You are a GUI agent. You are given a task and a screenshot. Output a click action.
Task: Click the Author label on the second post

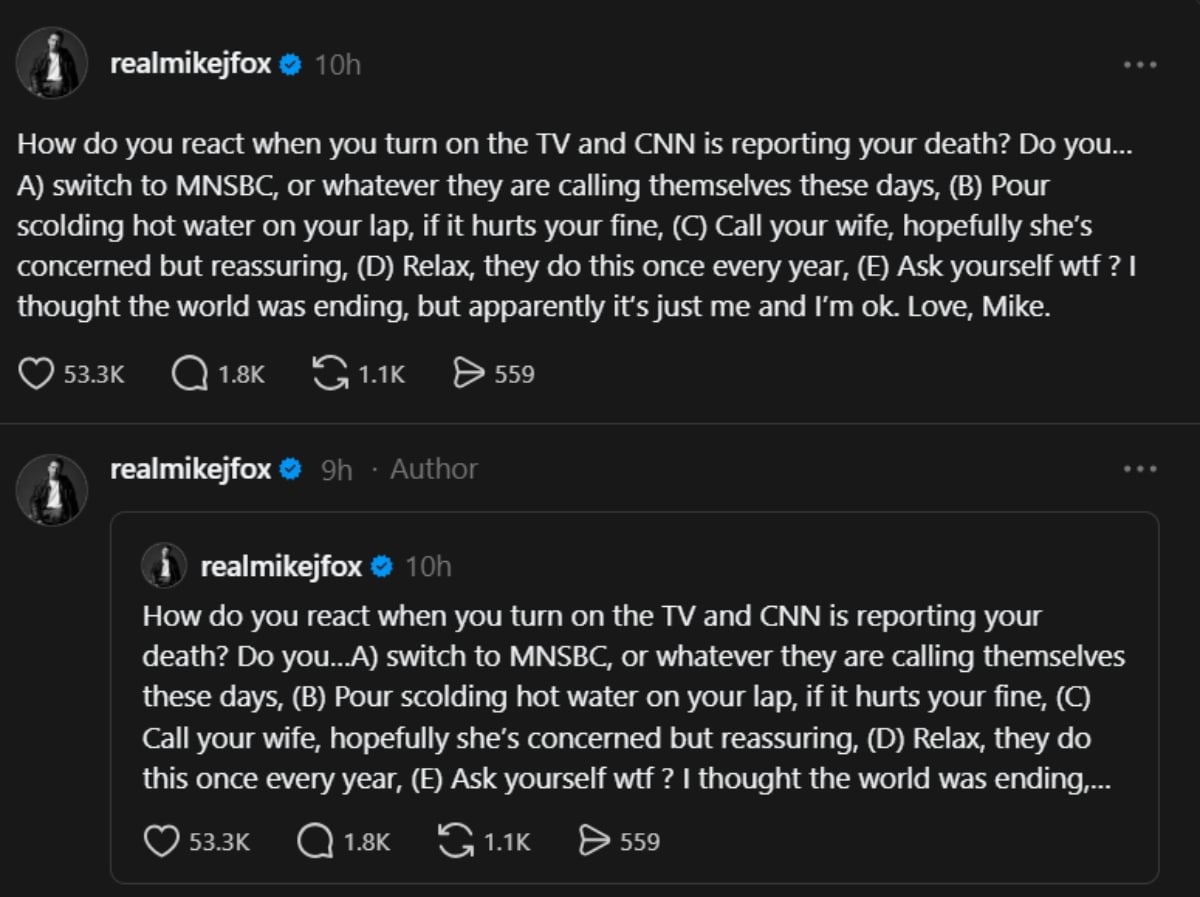click(433, 468)
